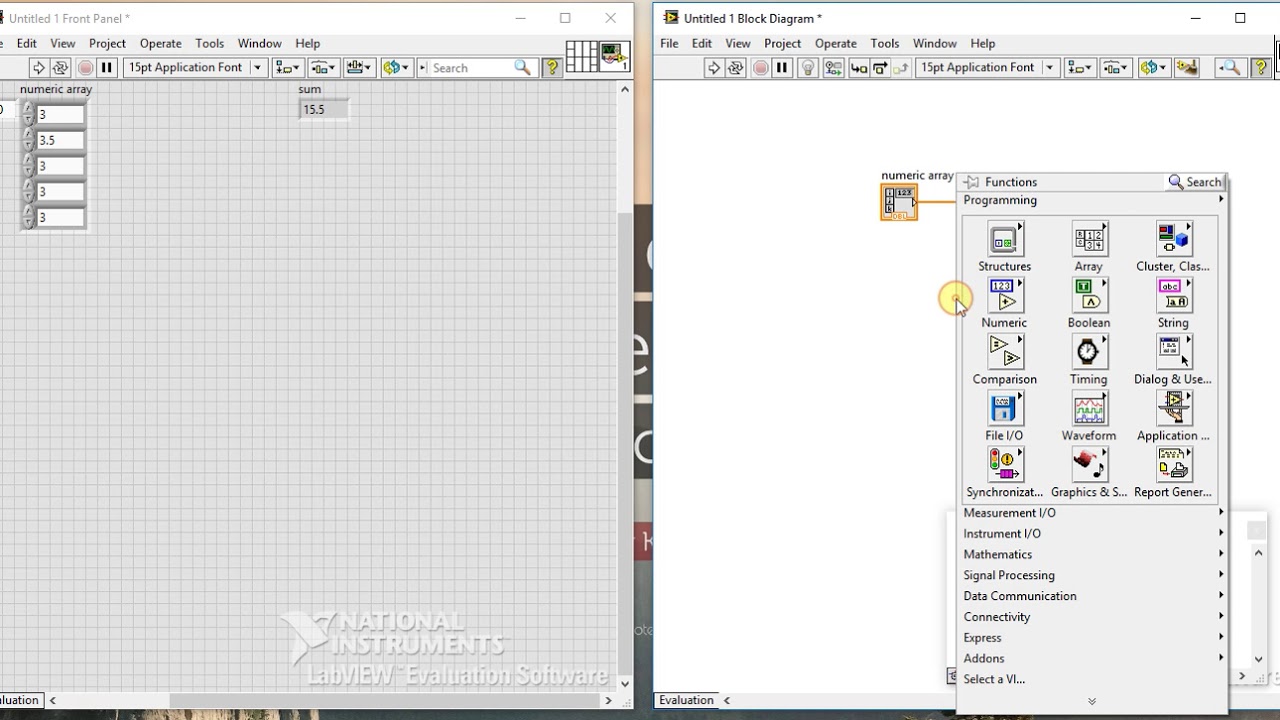
Task: Click Run Continuously in Front Panel toolbar
Action: point(60,68)
